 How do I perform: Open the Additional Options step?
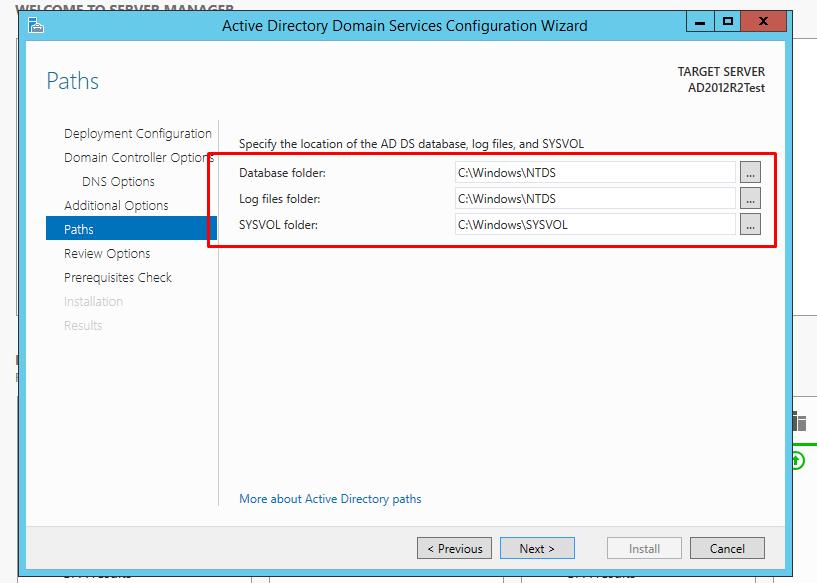(116, 205)
